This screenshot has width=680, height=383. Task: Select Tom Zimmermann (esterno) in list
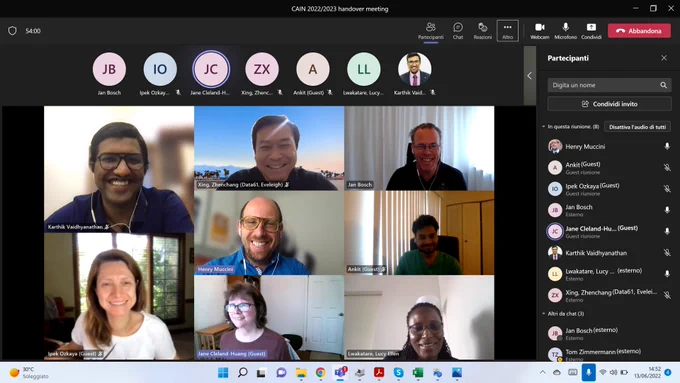point(608,354)
